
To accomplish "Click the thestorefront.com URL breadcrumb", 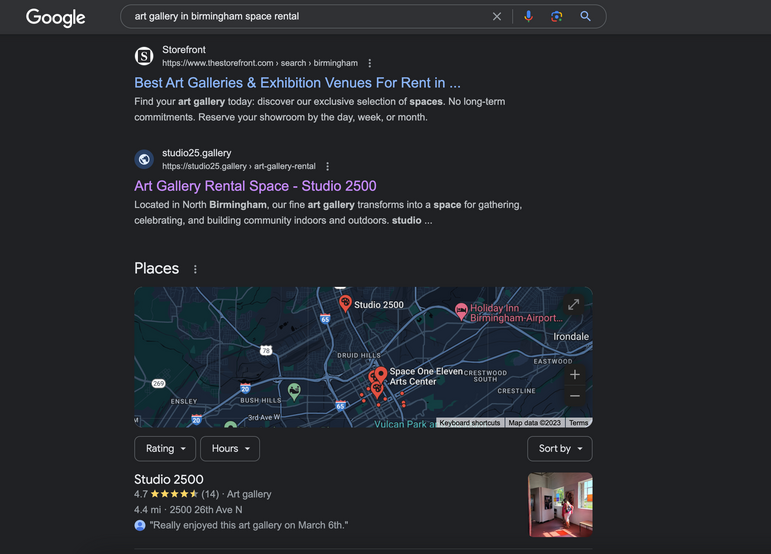I will (260, 63).
